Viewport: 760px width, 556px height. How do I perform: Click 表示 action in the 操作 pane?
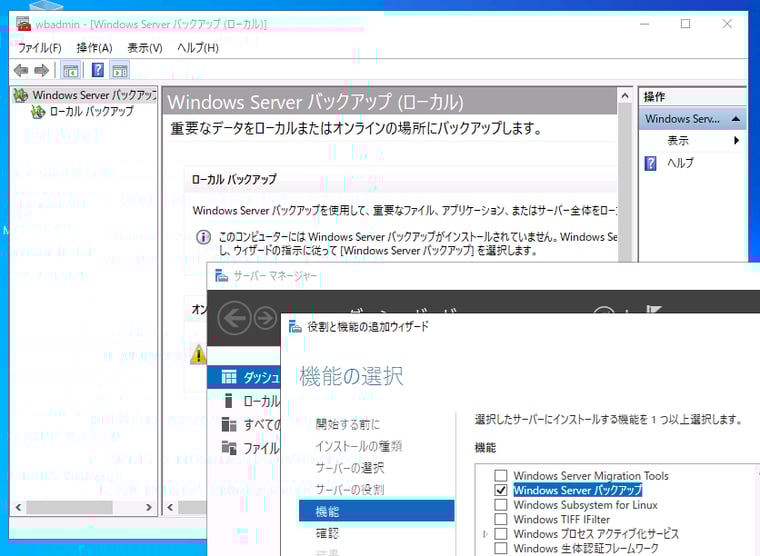point(678,141)
